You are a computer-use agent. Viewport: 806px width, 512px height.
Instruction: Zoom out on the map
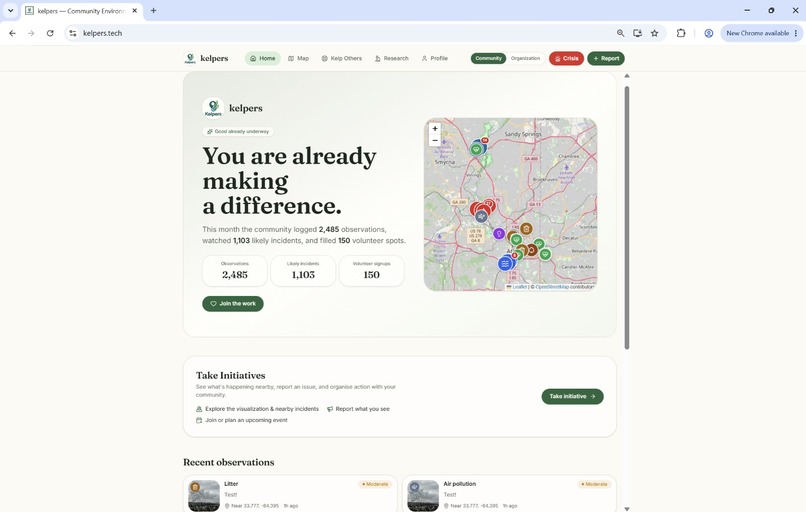(x=435, y=140)
